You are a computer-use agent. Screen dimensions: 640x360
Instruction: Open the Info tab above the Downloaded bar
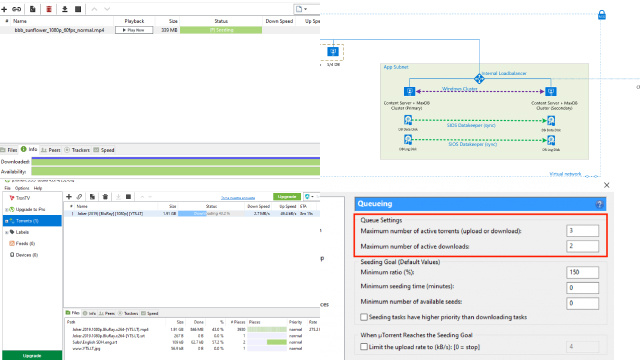click(29, 150)
